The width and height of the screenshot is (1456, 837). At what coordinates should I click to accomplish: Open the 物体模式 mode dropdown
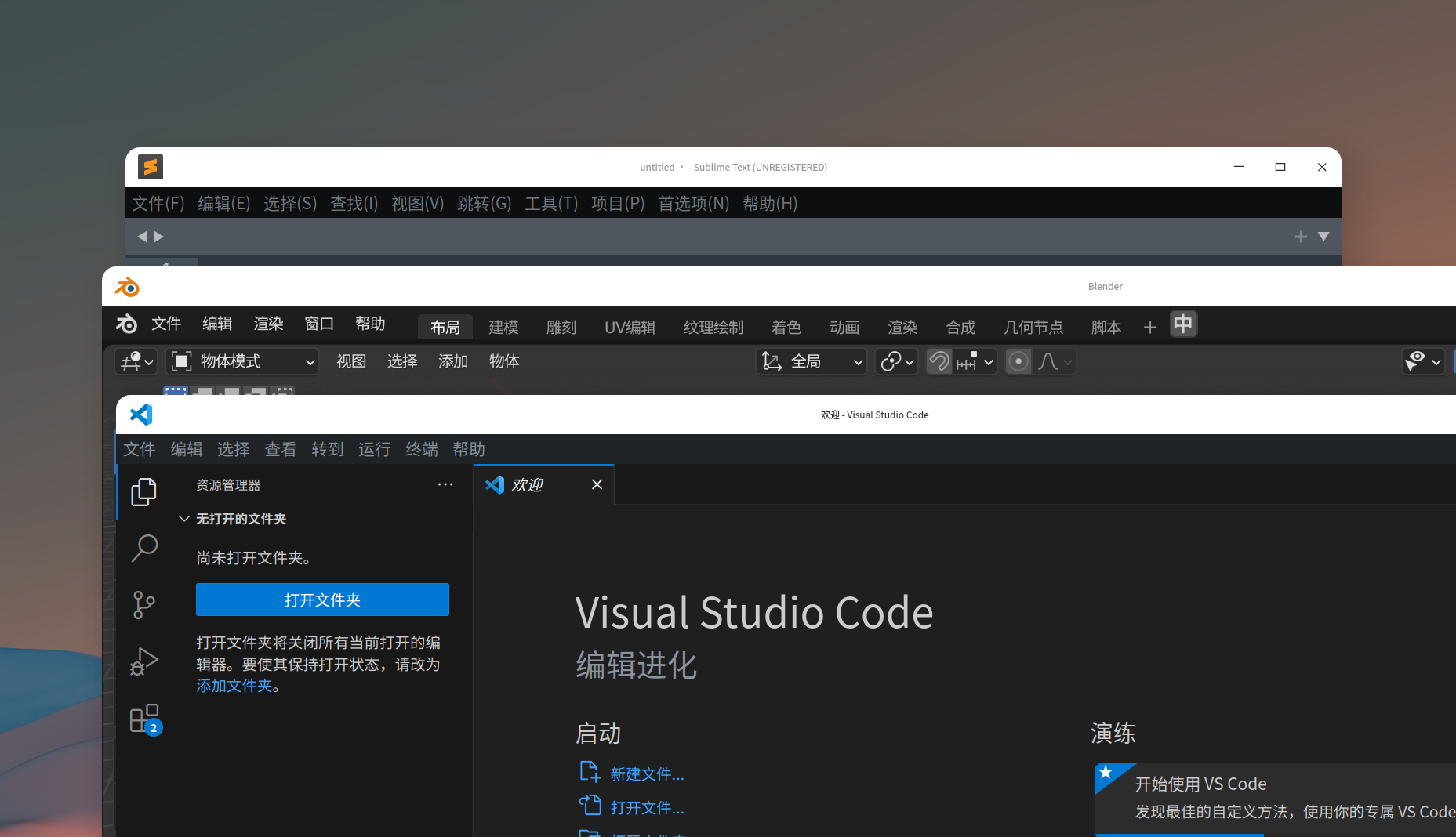[243, 361]
